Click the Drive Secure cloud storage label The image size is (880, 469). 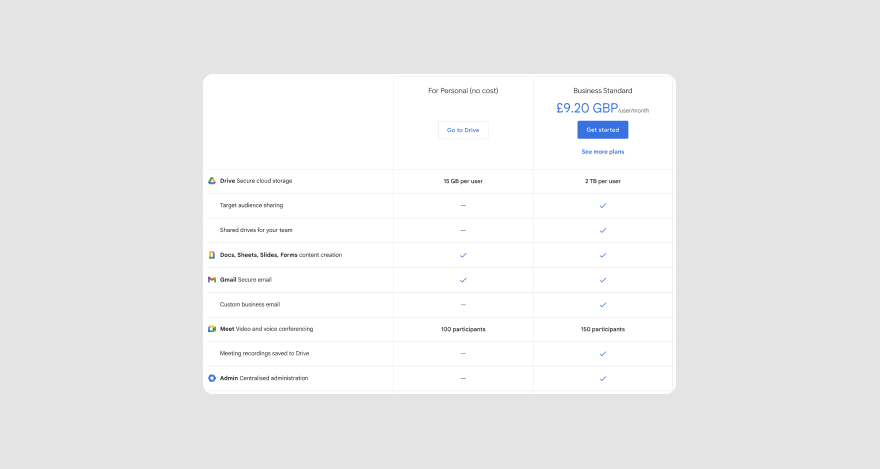256,181
